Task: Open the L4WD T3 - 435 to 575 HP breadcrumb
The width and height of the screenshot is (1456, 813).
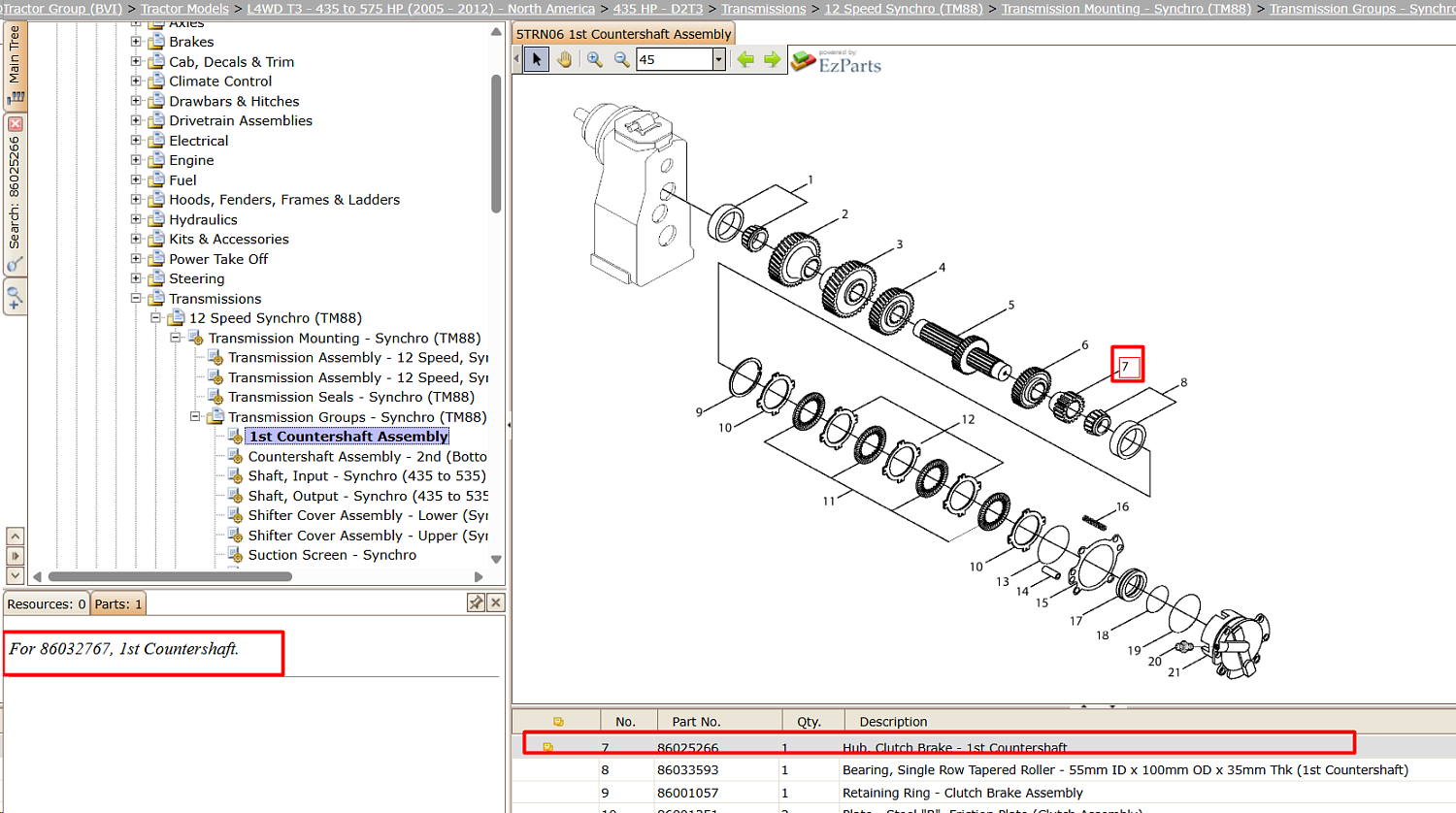Action: click(x=421, y=9)
